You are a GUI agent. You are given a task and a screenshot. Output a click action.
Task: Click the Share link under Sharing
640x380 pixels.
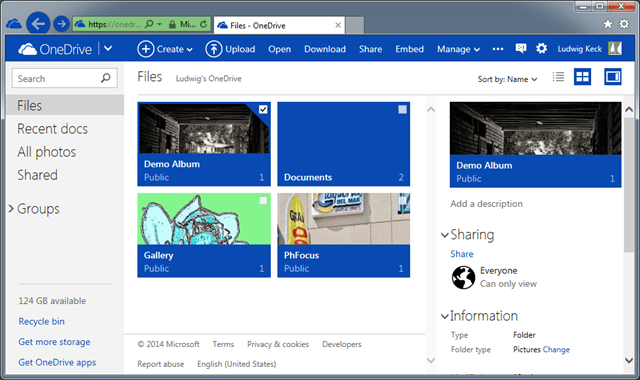click(462, 254)
